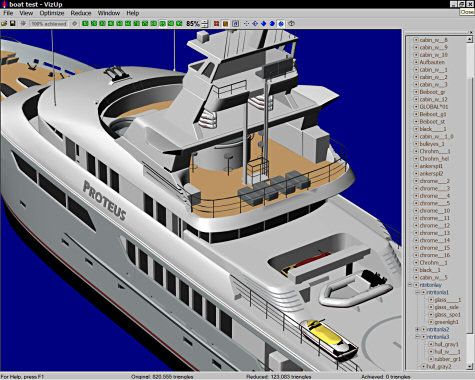
Task: Open the View menu
Action: [26, 13]
